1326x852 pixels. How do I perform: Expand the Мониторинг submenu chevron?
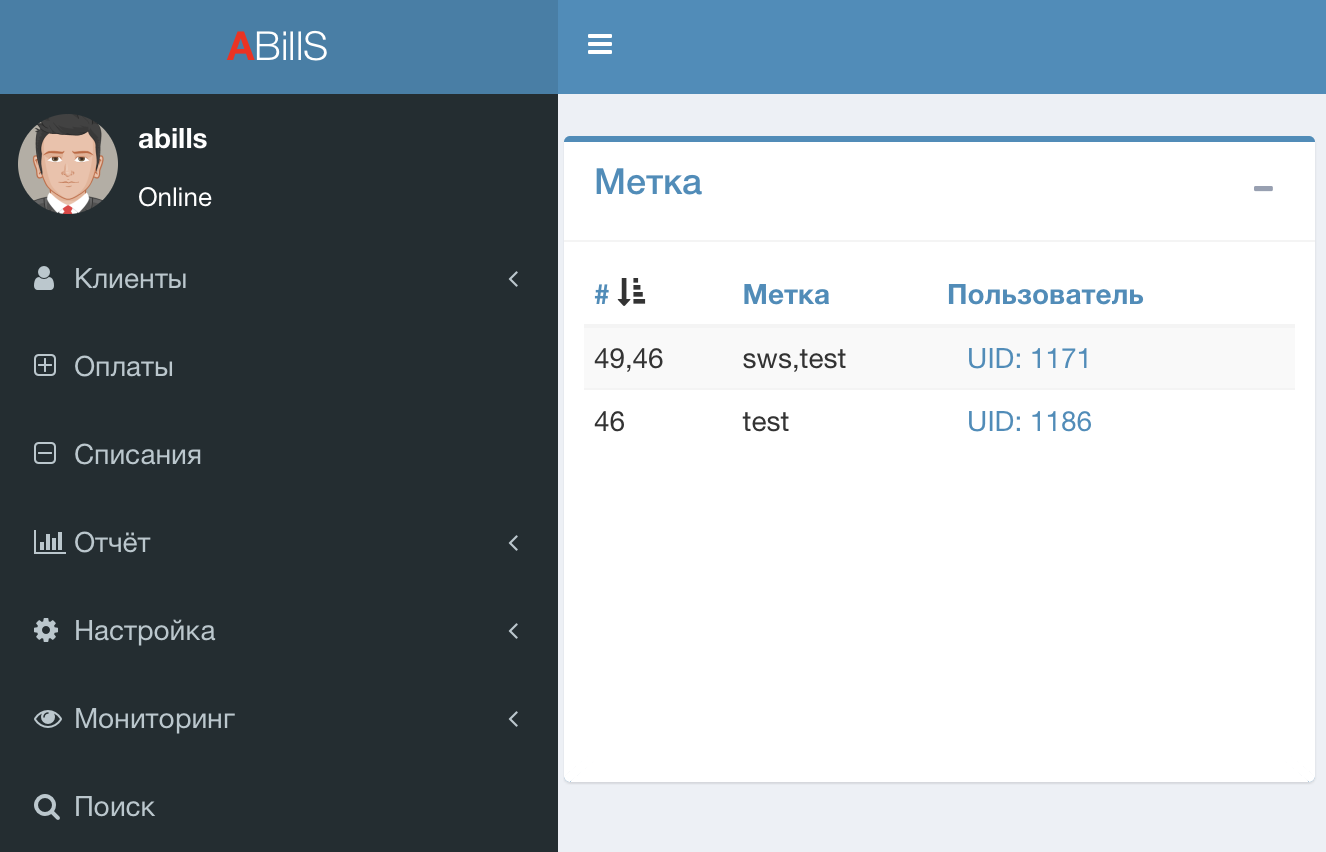pyautogui.click(x=514, y=719)
